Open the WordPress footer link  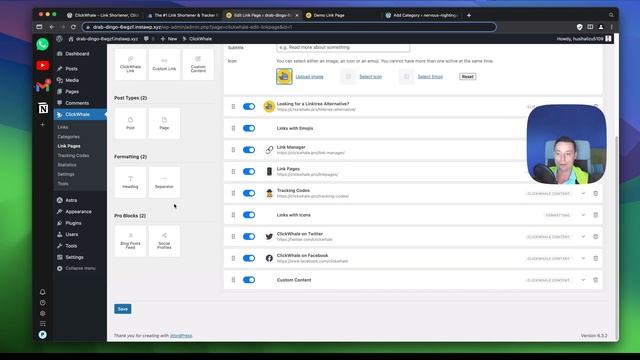coord(181,336)
